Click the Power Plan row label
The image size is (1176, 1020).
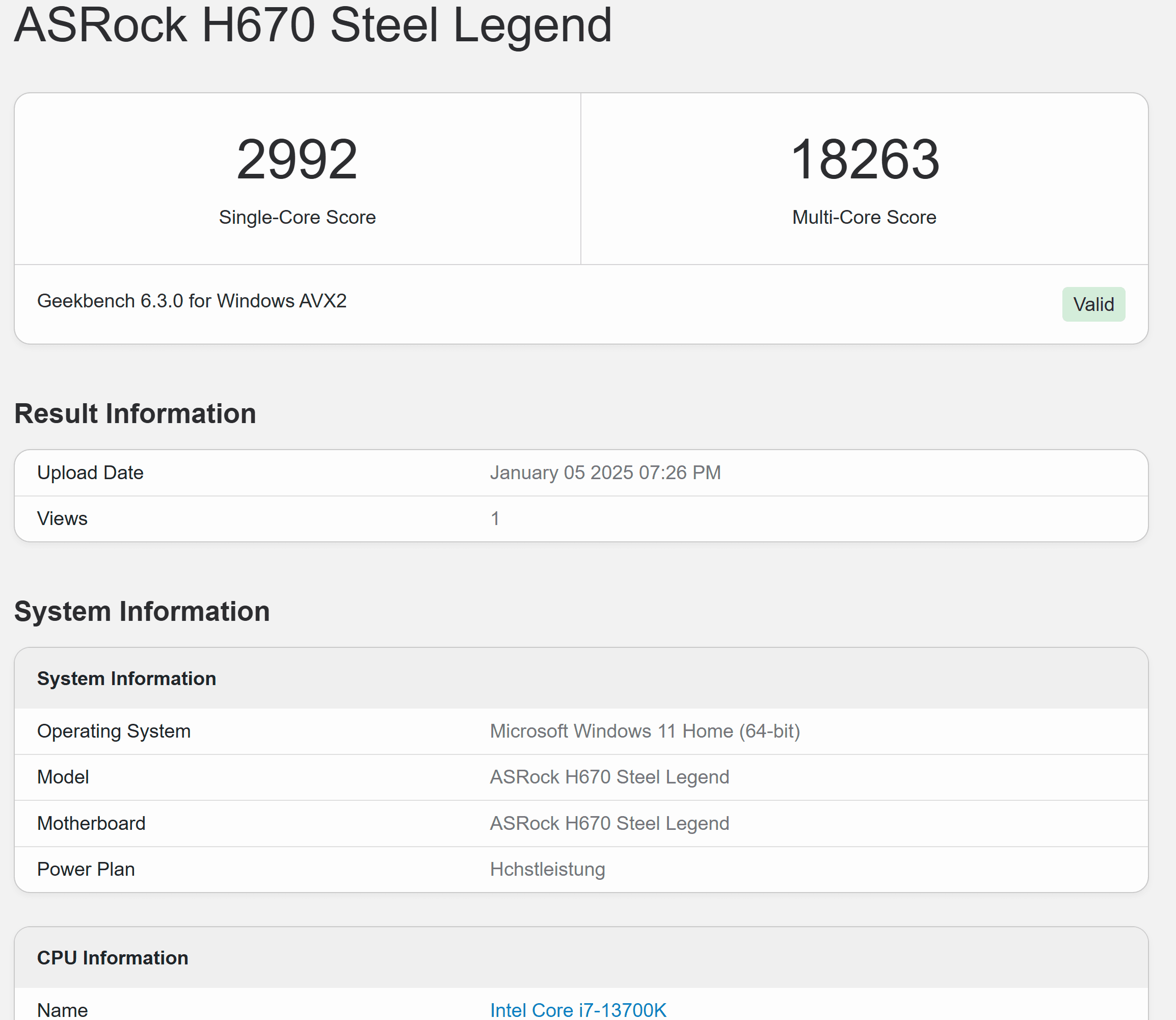pyautogui.click(x=86, y=869)
